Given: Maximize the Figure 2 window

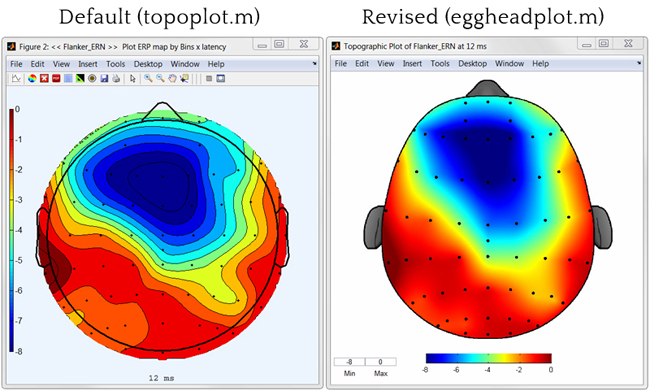Looking at the screenshot, I should click(x=279, y=44).
